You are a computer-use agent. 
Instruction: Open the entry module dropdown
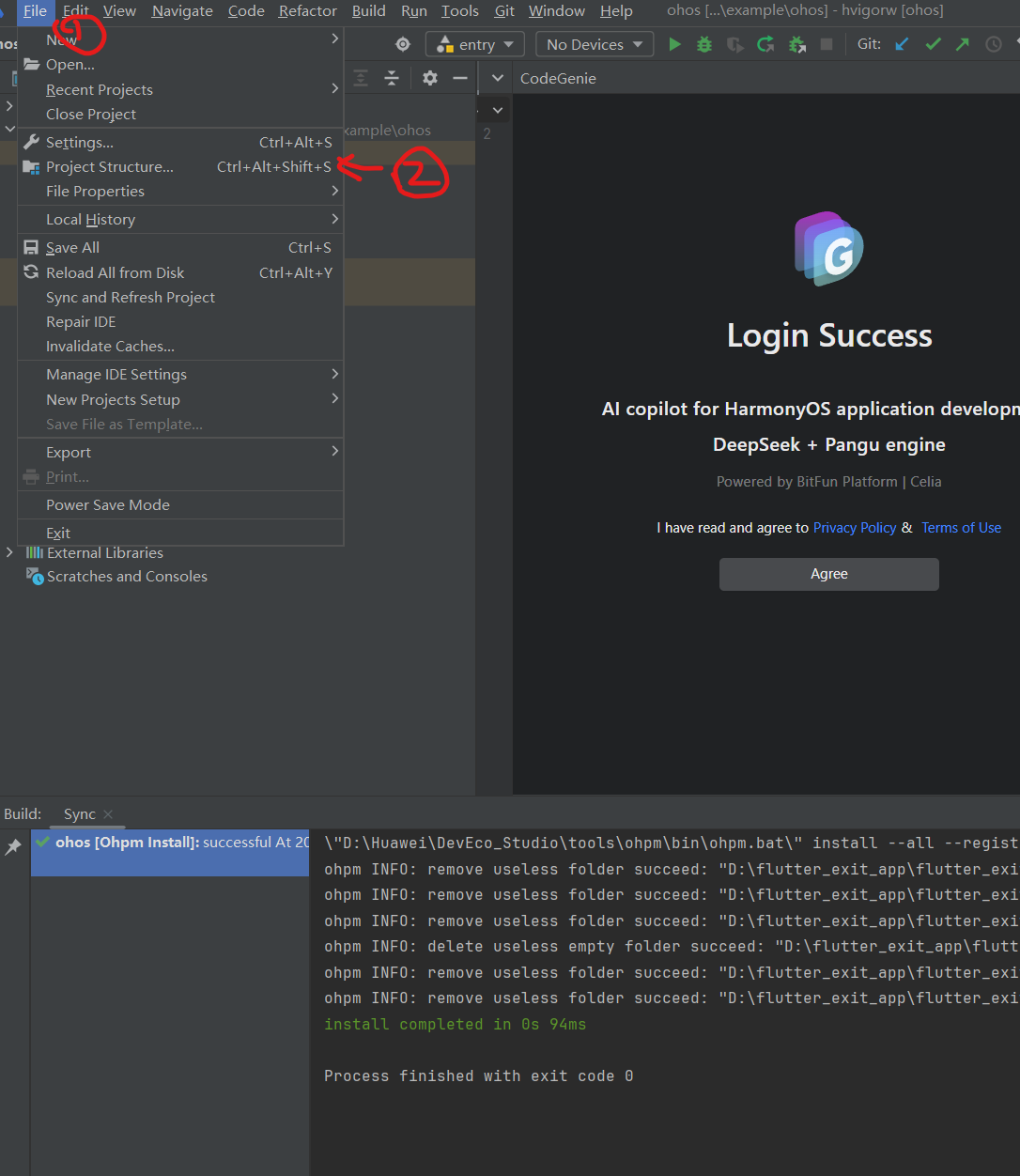click(x=475, y=44)
